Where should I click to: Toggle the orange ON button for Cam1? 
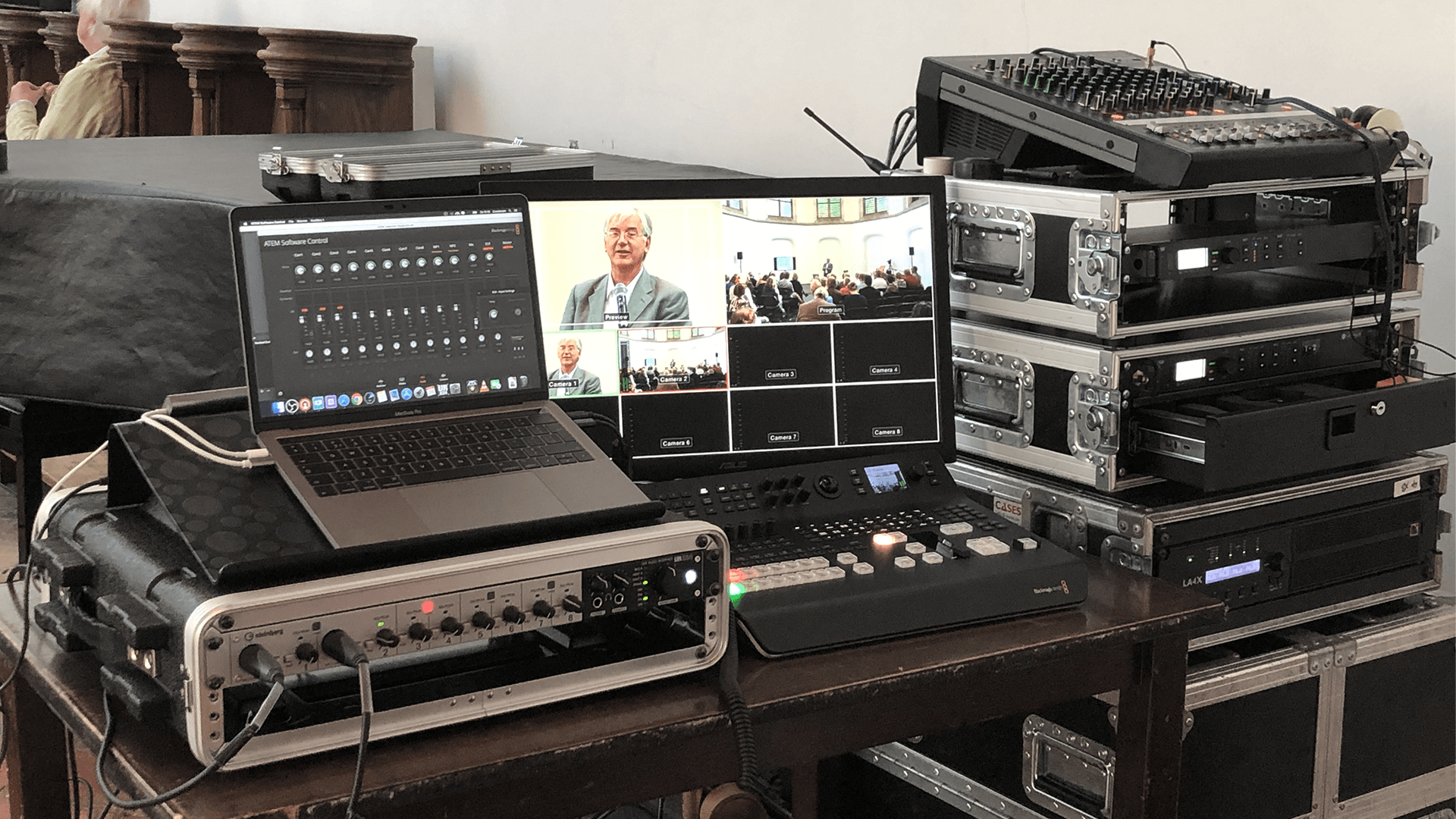pos(305,310)
